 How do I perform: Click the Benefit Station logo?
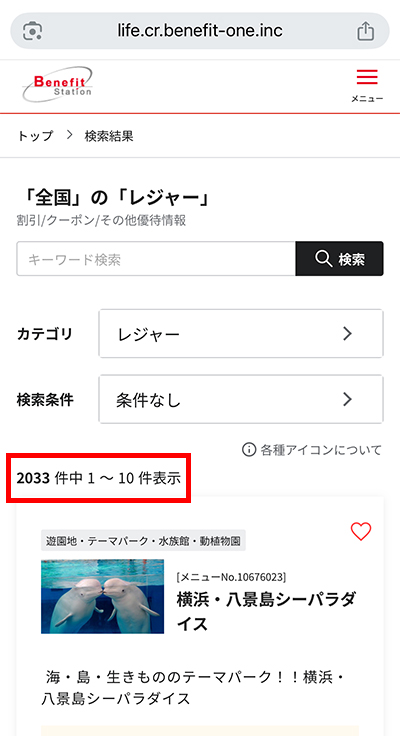coord(57,84)
